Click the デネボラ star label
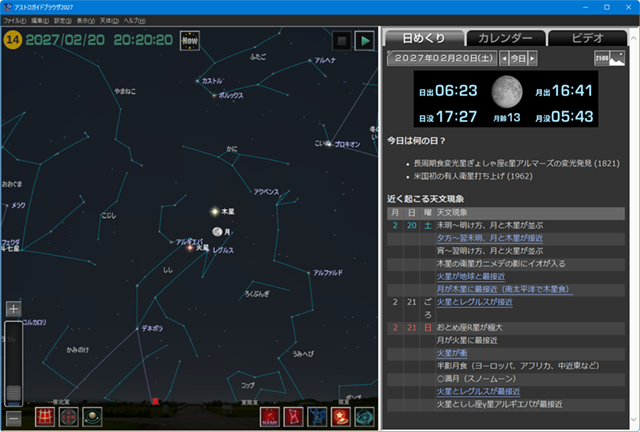This screenshot has height=432, width=640. click(152, 328)
